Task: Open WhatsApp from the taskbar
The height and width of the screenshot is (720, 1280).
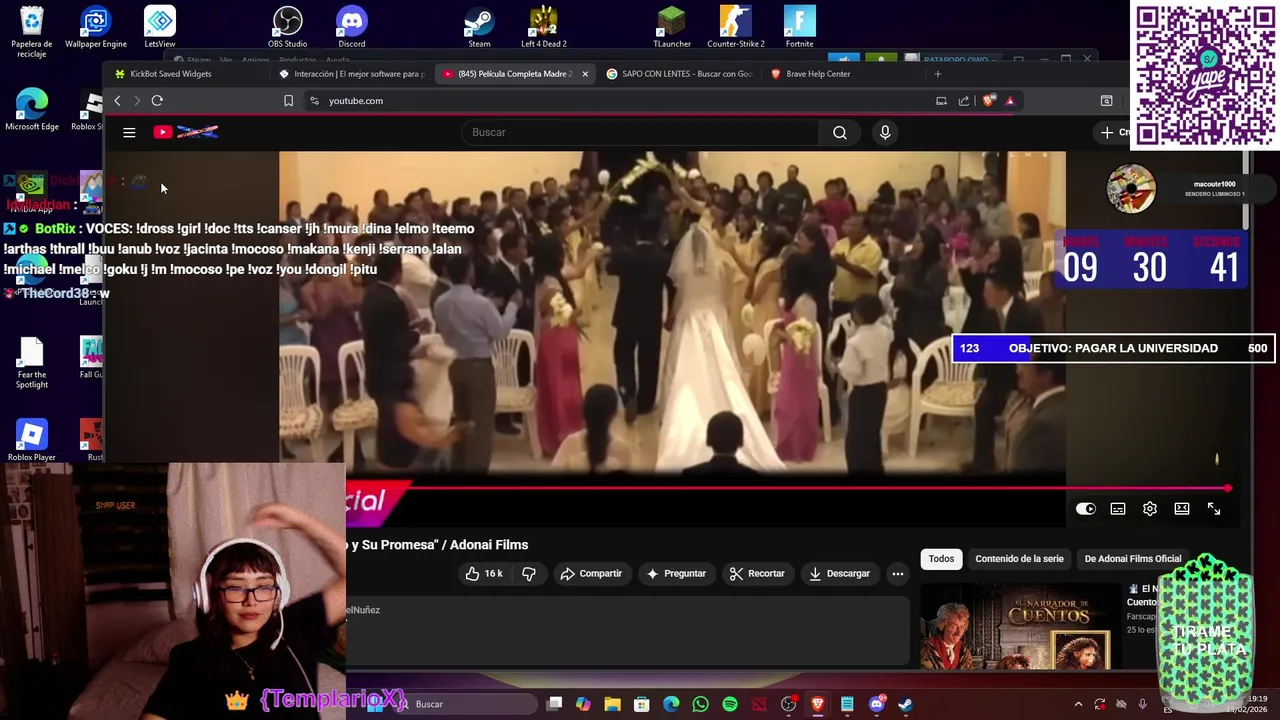Action: [x=701, y=704]
